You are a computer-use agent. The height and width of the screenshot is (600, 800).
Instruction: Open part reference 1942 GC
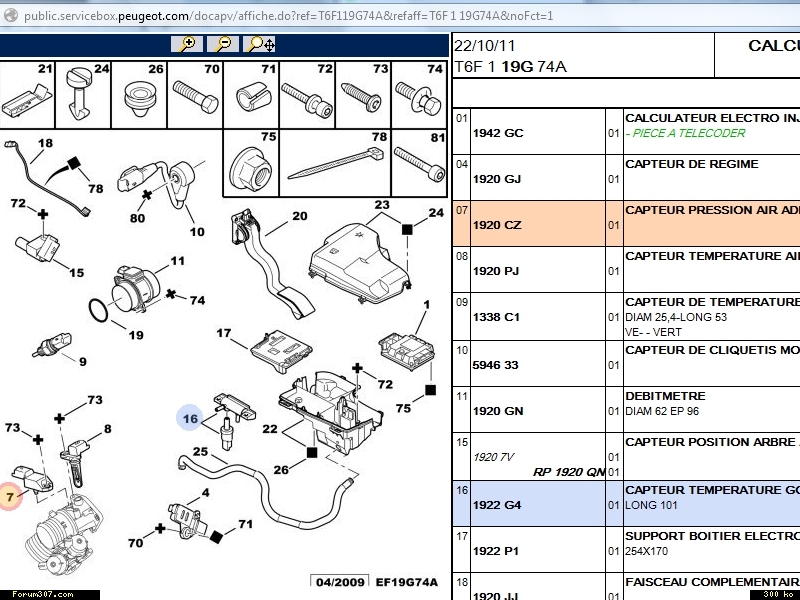point(498,133)
